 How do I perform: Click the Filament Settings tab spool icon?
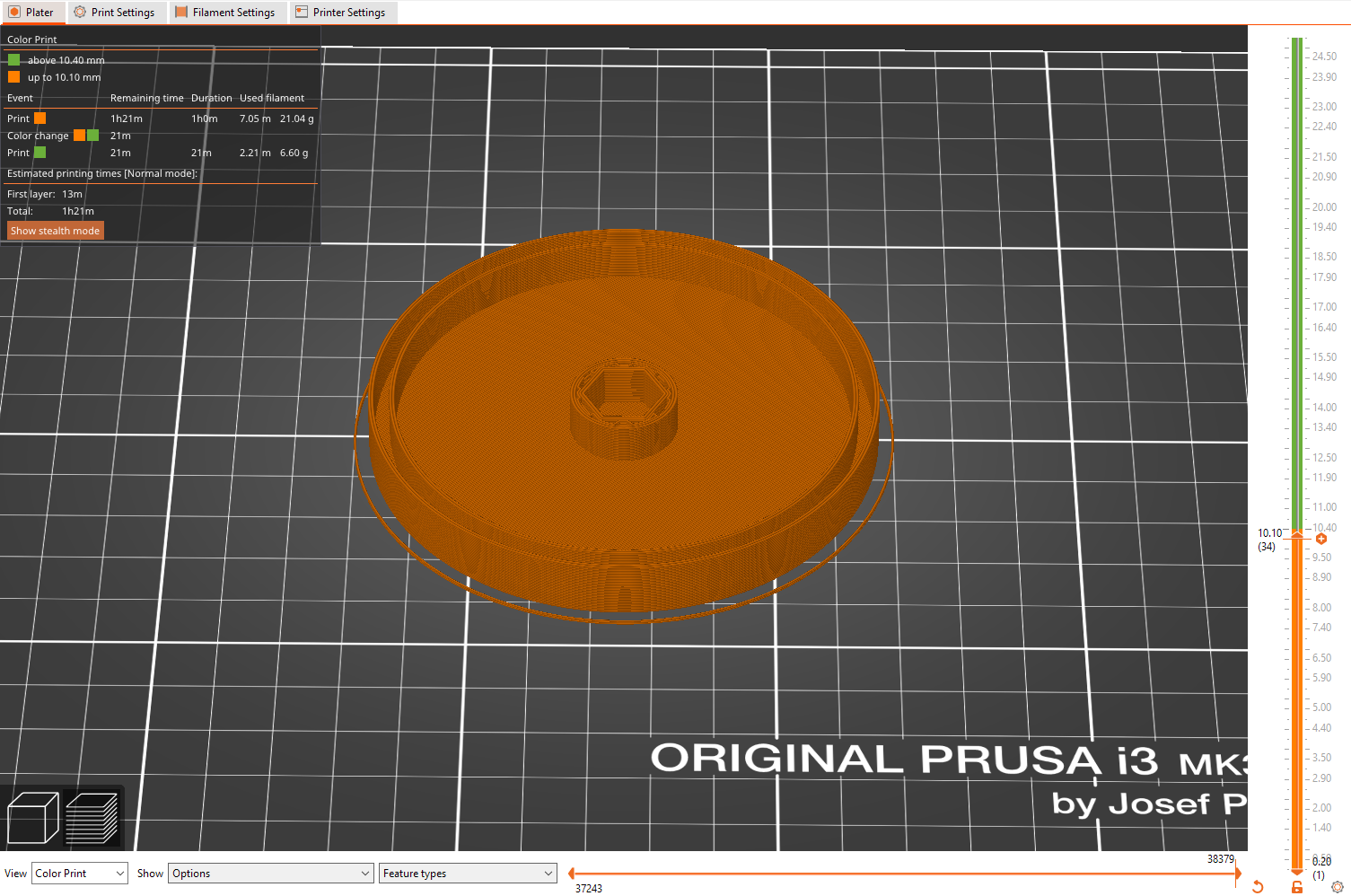181,13
